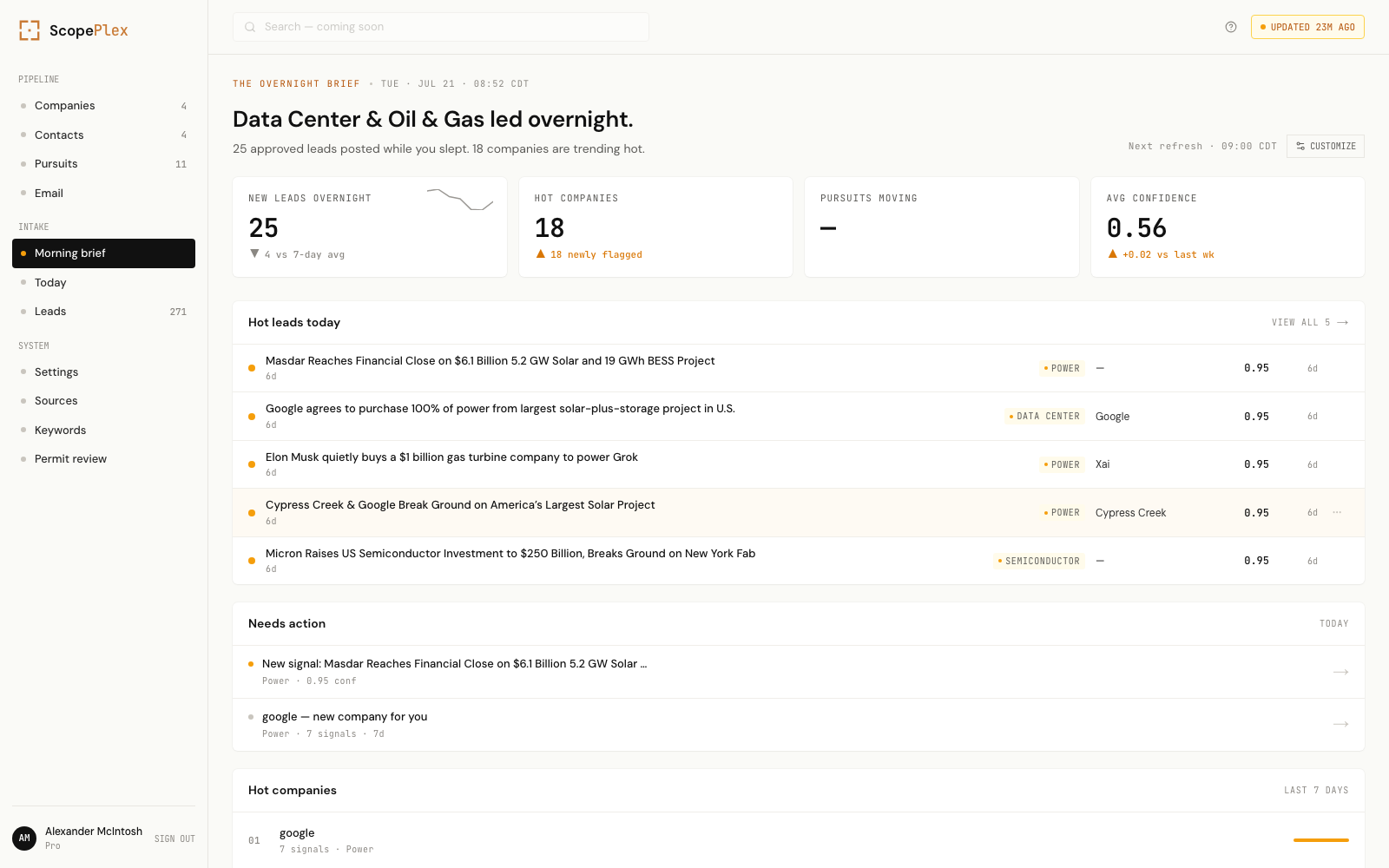Open the google new company arrow
The width and height of the screenshot is (1389, 868).
1341,724
